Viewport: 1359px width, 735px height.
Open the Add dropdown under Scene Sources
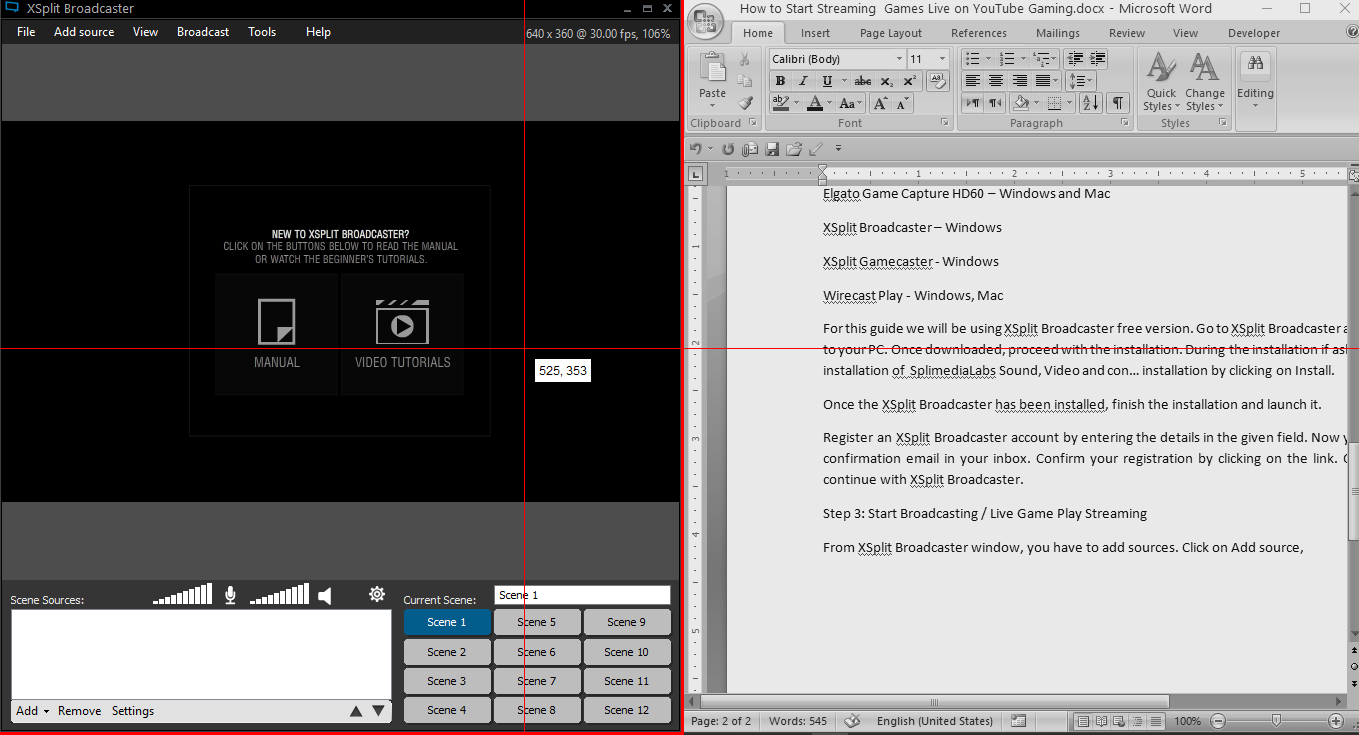[x=33, y=711]
